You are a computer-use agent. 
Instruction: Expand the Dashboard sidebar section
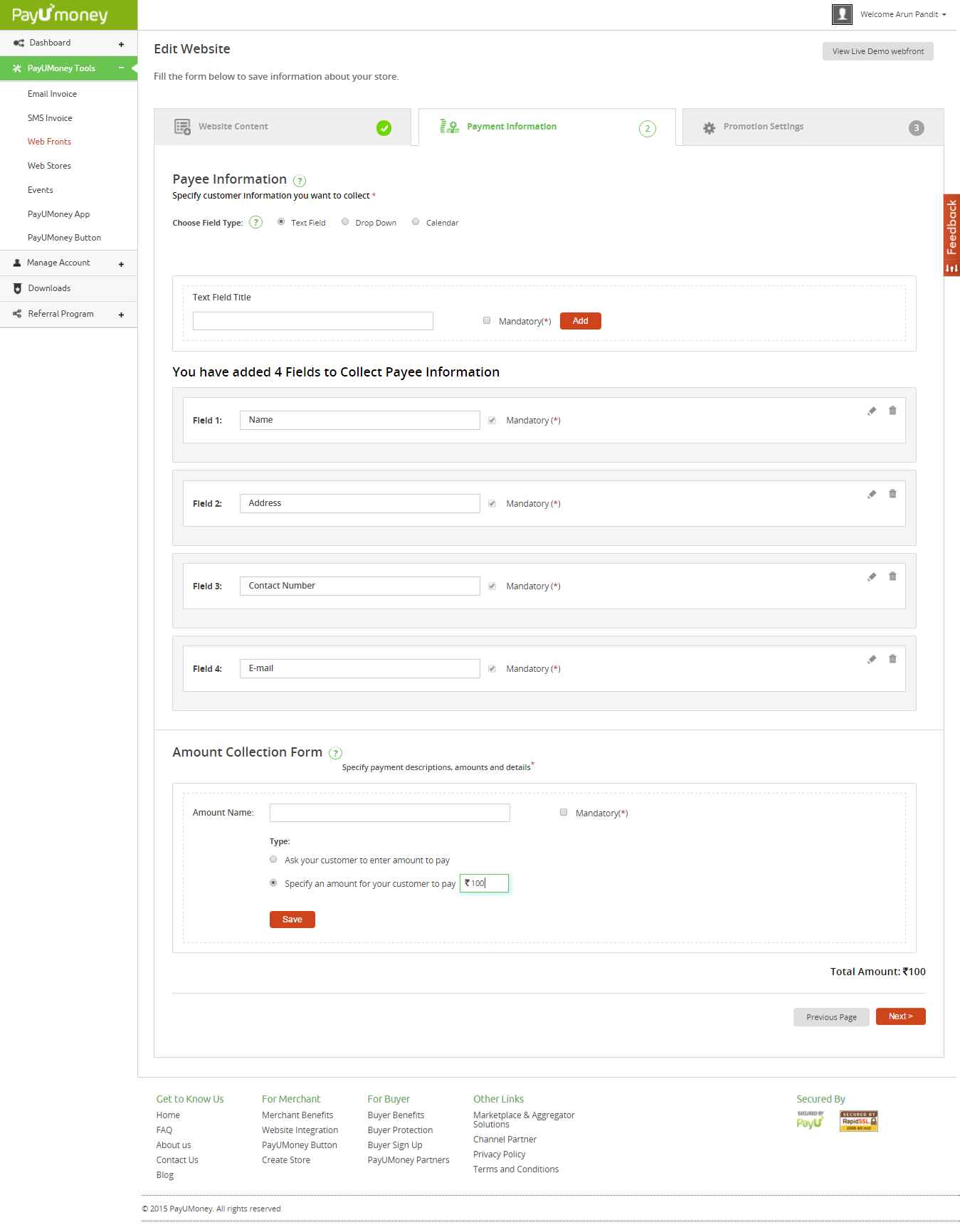coord(121,44)
